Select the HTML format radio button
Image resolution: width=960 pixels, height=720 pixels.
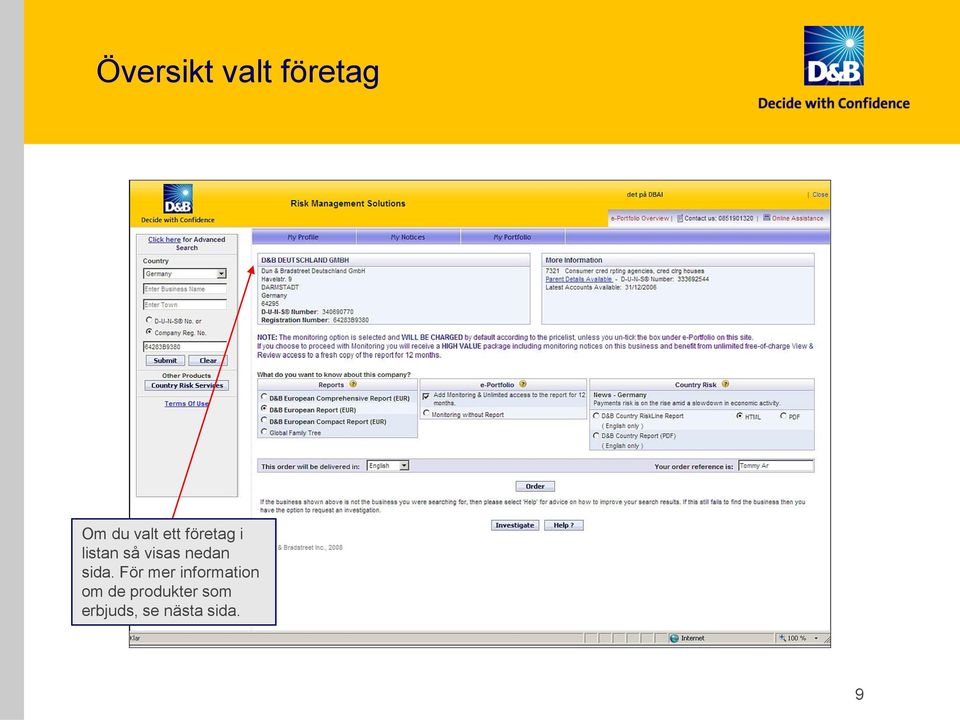pyautogui.click(x=740, y=416)
